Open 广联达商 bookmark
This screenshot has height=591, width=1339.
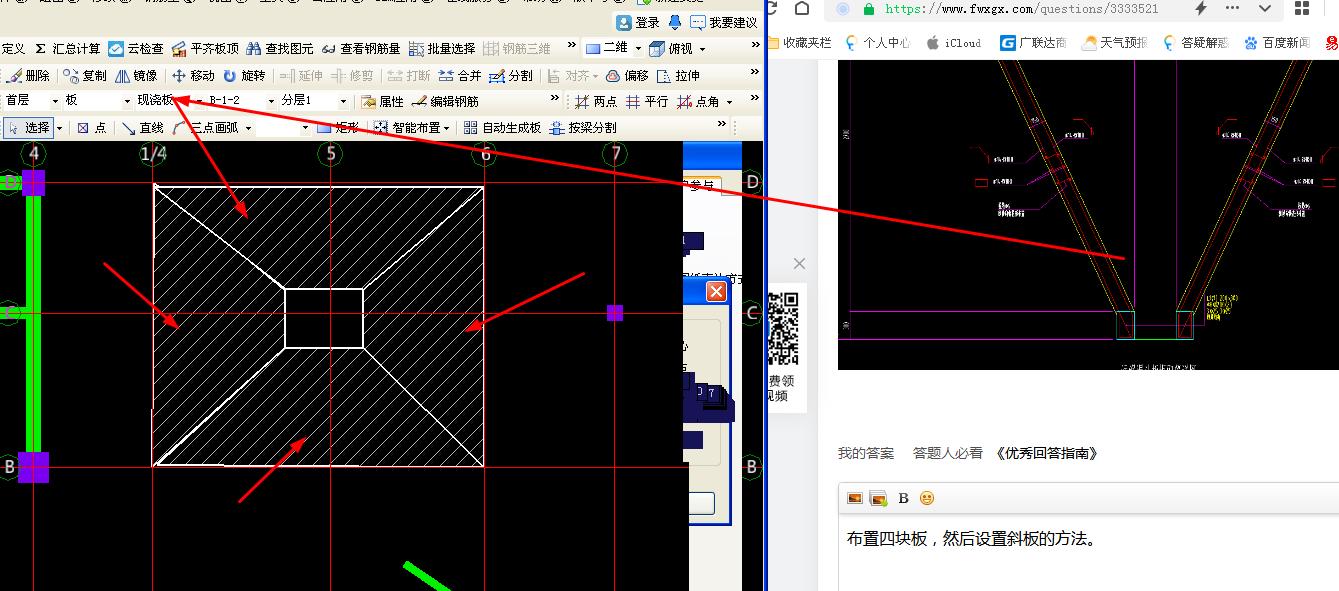[1033, 43]
